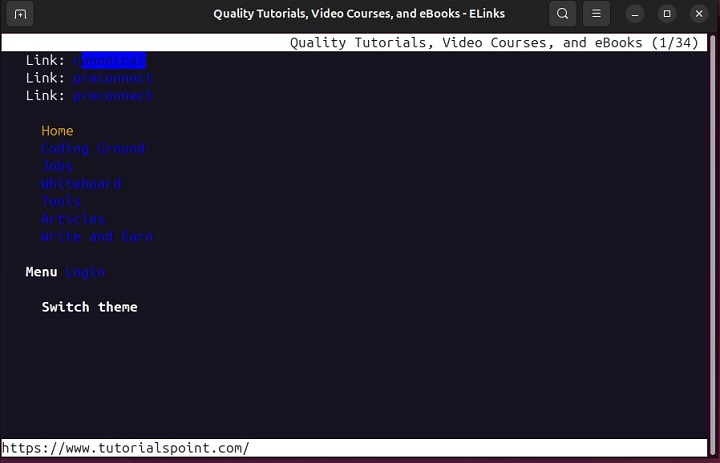Maximize the ELinks terminal window

coord(667,14)
